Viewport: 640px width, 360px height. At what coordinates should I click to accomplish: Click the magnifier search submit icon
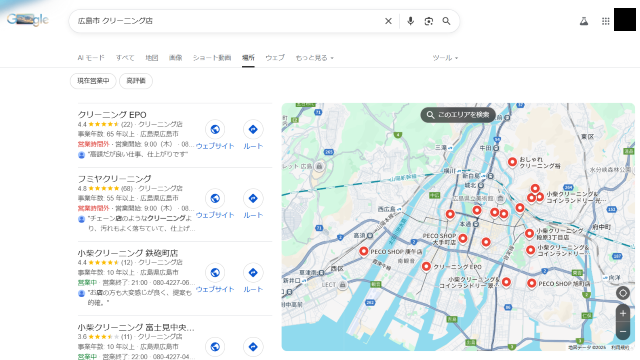(x=447, y=21)
